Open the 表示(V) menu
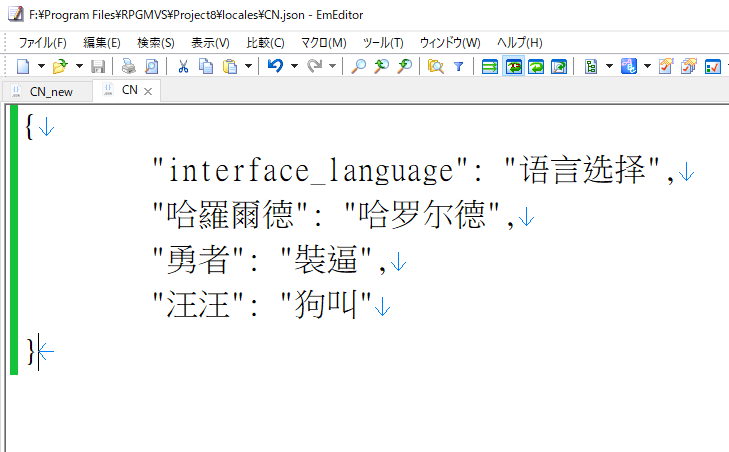This screenshot has width=729, height=452. (x=210, y=43)
